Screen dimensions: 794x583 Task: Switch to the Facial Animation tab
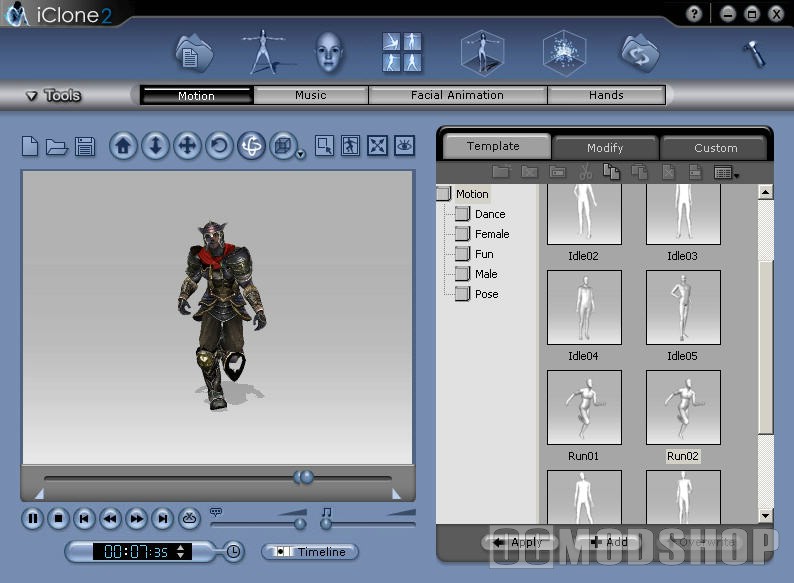(457, 95)
